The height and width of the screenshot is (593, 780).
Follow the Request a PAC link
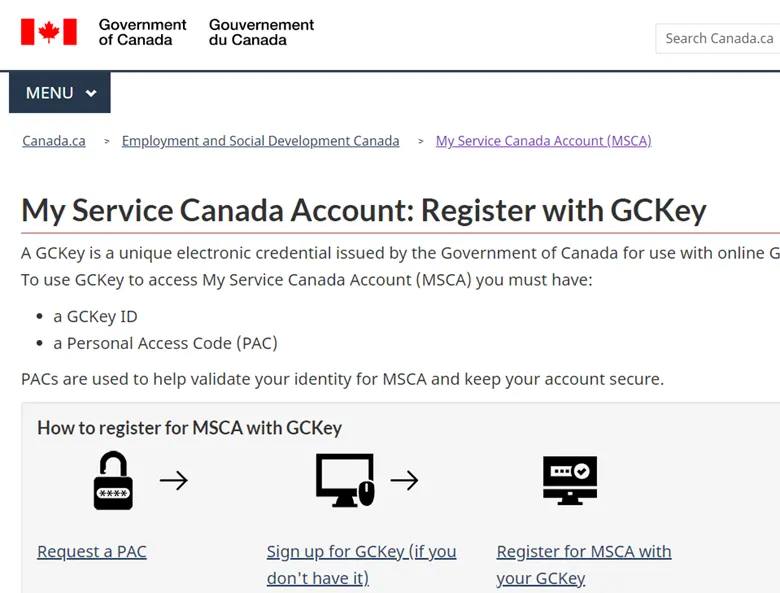[x=92, y=551]
